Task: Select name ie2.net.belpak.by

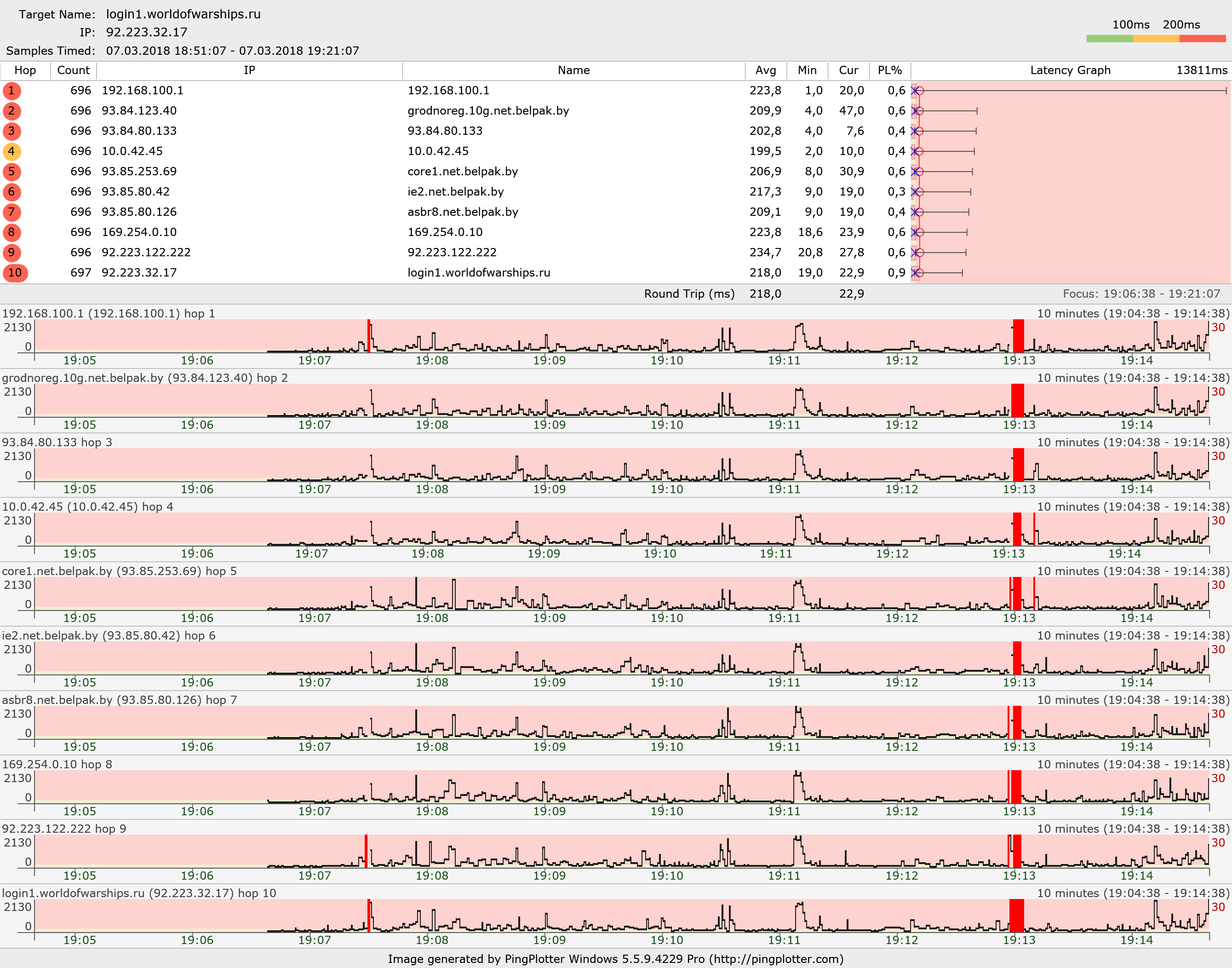Action: tap(455, 192)
